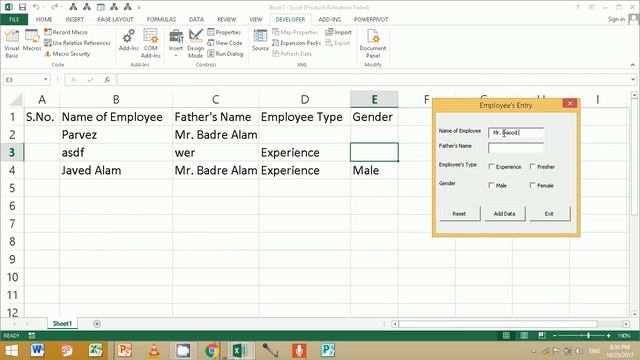Image resolution: width=640 pixels, height=360 pixels.
Task: Toggle Use Relative References
Action: (x=77, y=43)
